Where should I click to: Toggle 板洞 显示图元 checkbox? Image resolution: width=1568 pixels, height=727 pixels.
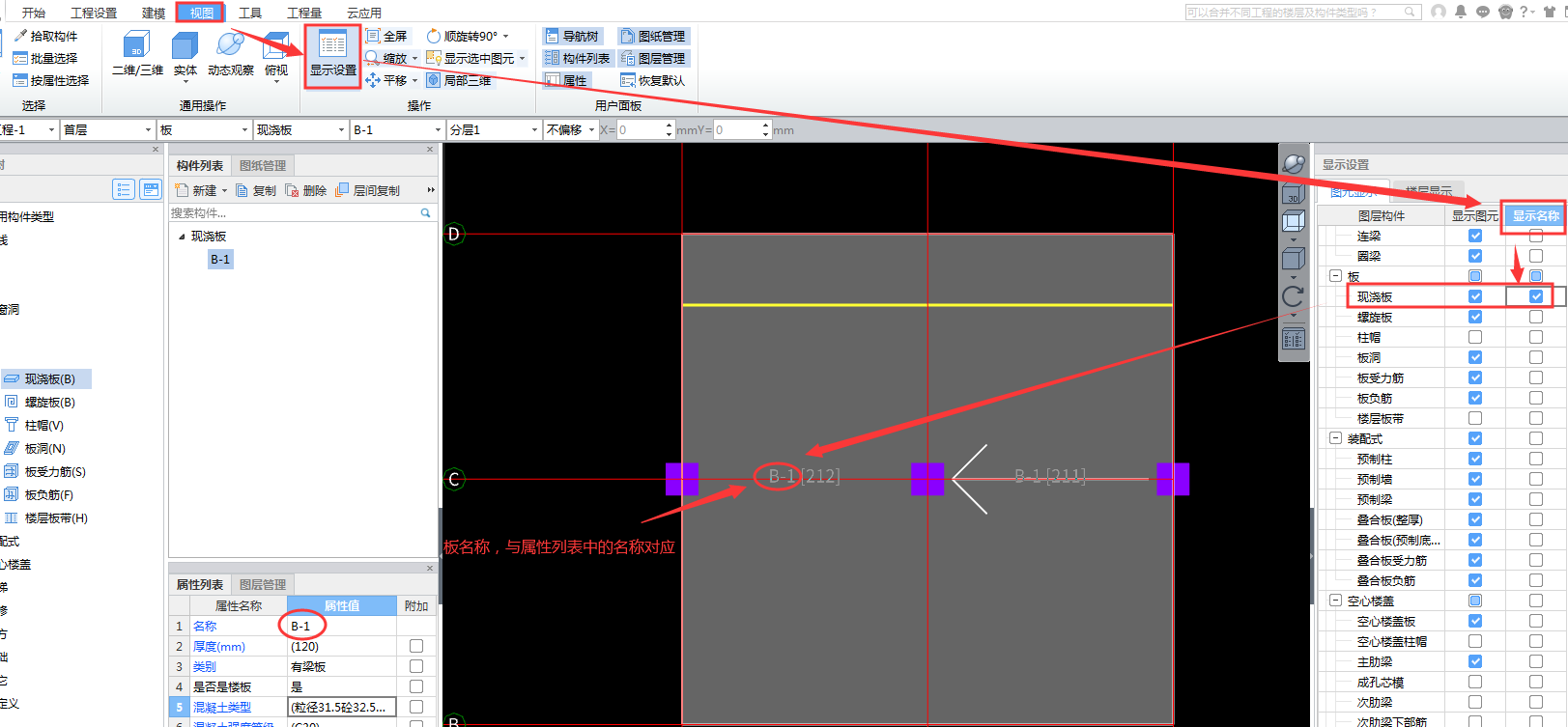point(1475,357)
